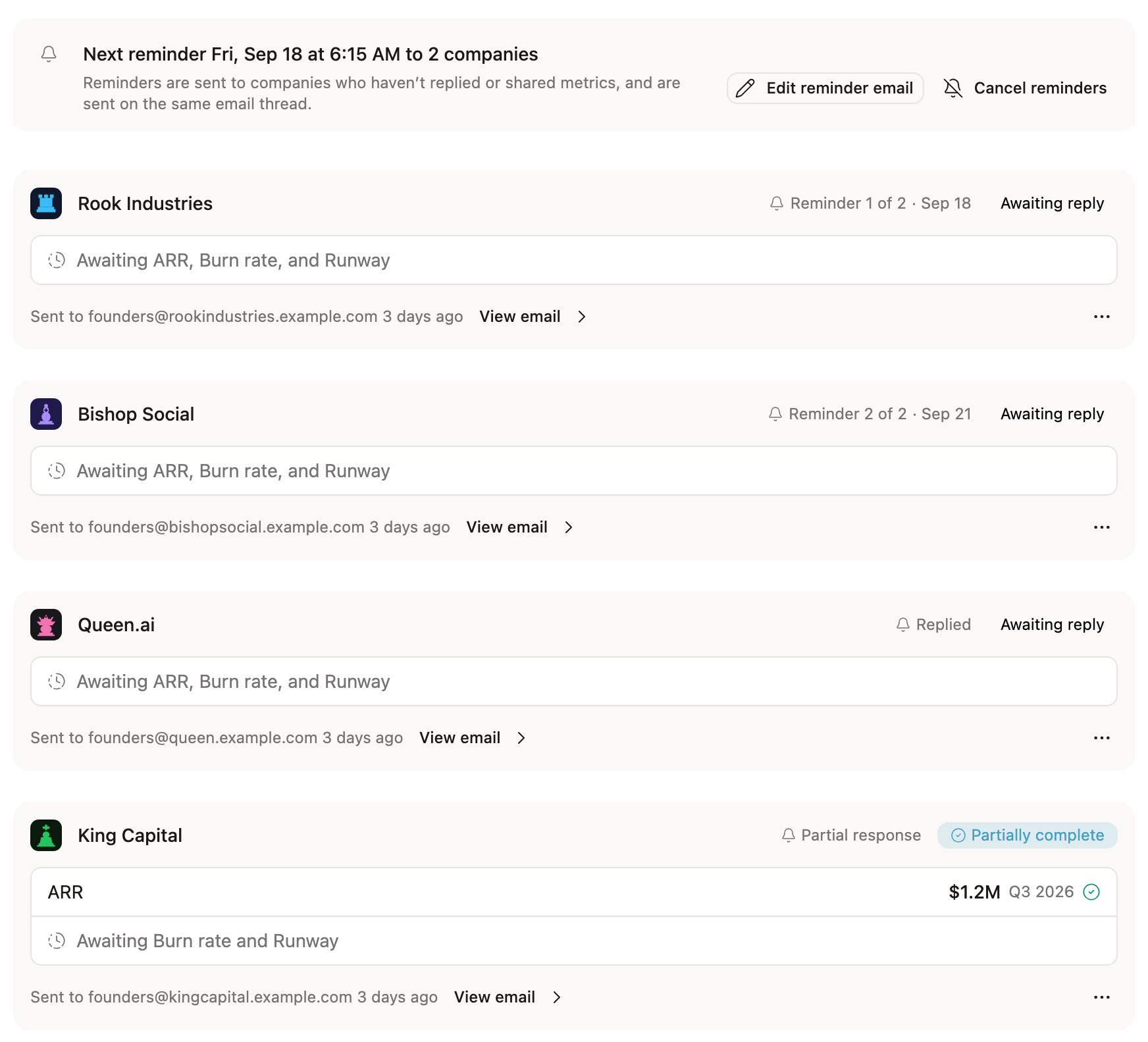Expand chevron after Bishop Social View email

569,527
